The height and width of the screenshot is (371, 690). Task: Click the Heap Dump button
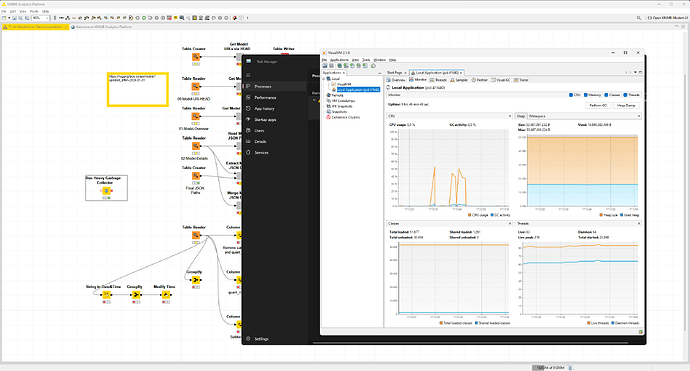coord(626,106)
